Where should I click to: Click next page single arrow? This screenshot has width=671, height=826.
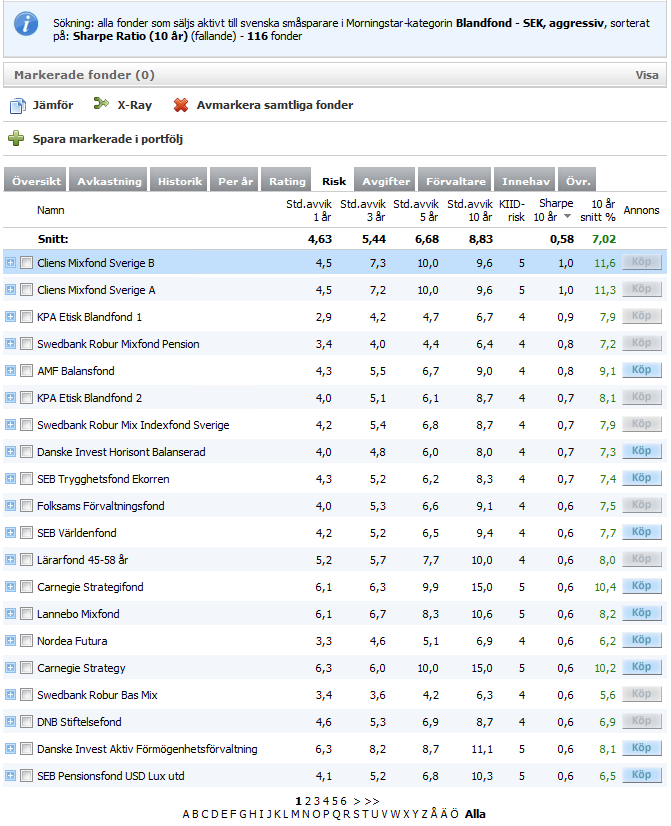pos(357,801)
